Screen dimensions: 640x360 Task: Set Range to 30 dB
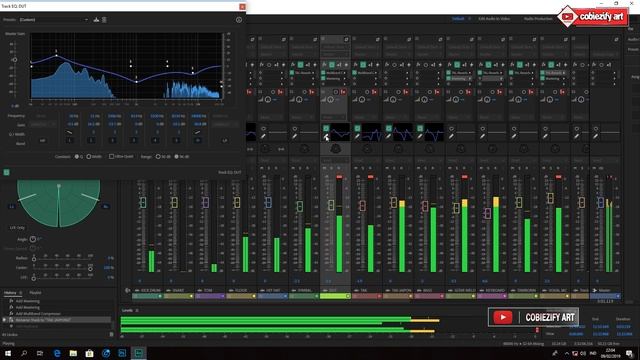pos(158,157)
